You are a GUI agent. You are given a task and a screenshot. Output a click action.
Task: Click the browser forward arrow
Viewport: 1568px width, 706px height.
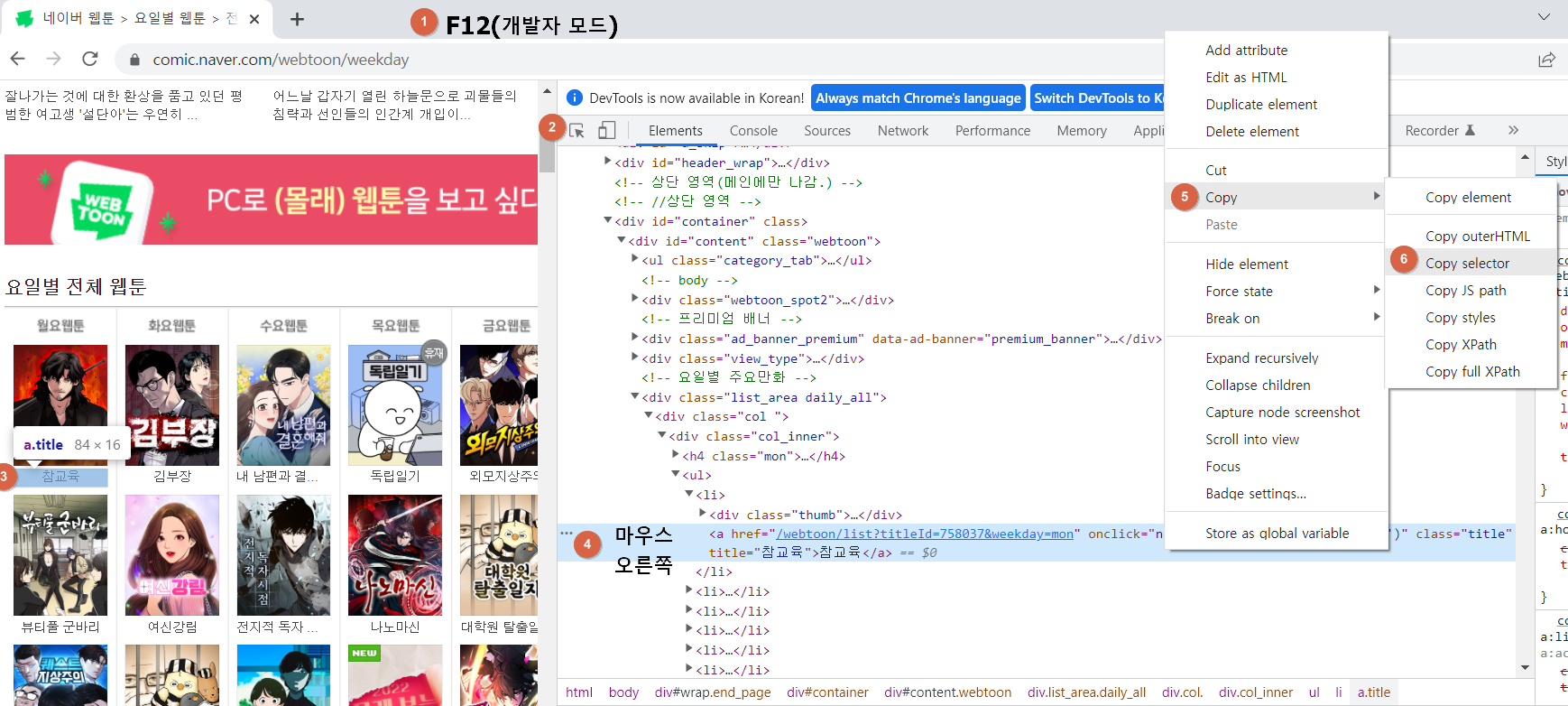pyautogui.click(x=53, y=59)
